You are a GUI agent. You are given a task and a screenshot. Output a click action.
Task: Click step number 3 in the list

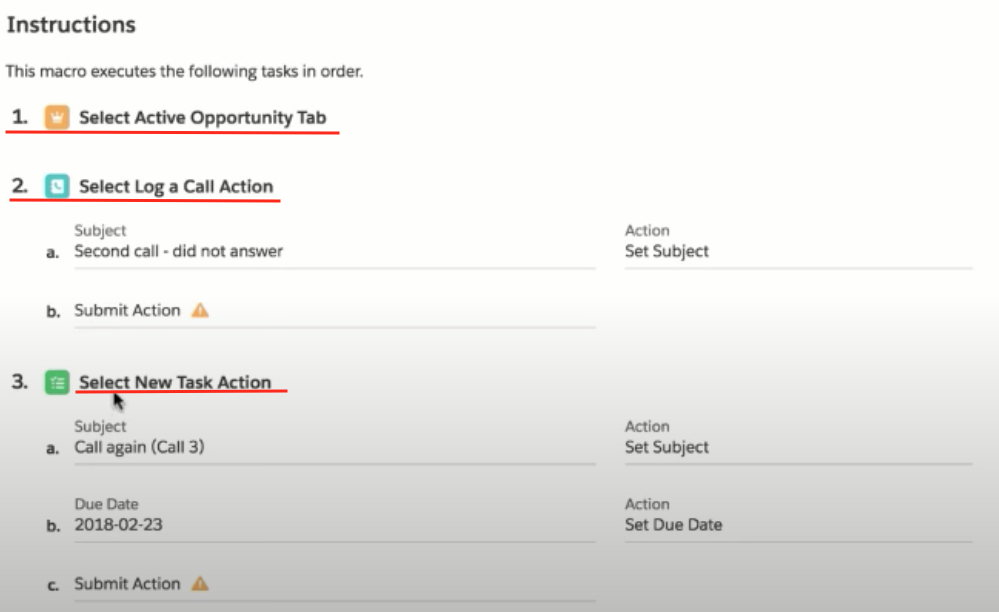[x=20, y=381]
